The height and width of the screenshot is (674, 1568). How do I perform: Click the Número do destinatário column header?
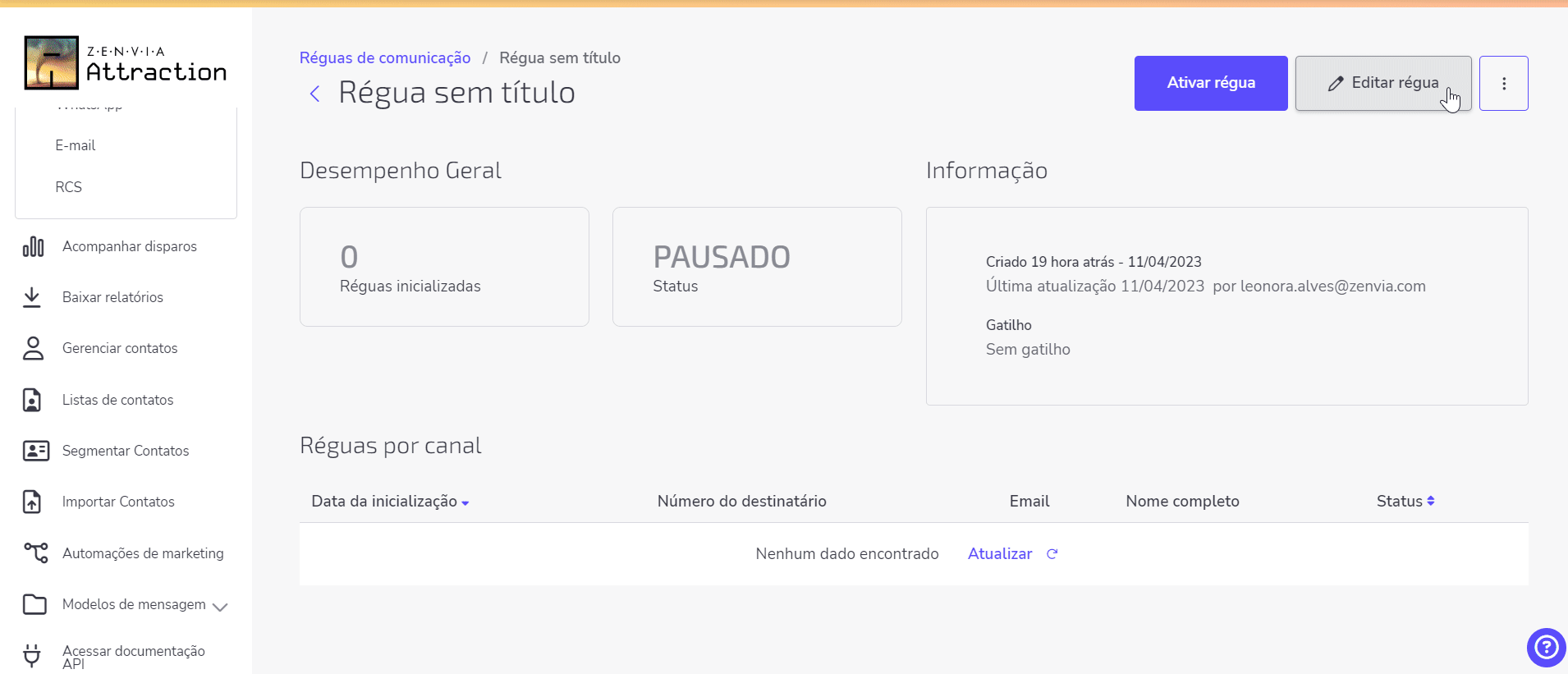pos(742,502)
